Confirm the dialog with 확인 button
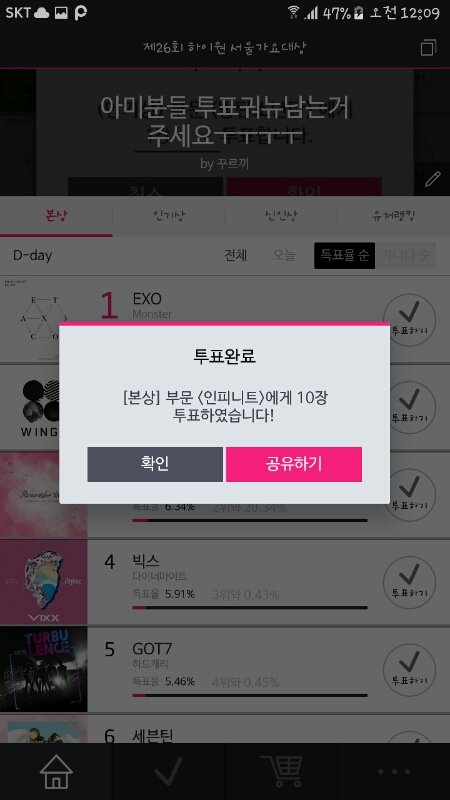450x800 pixels. click(155, 464)
